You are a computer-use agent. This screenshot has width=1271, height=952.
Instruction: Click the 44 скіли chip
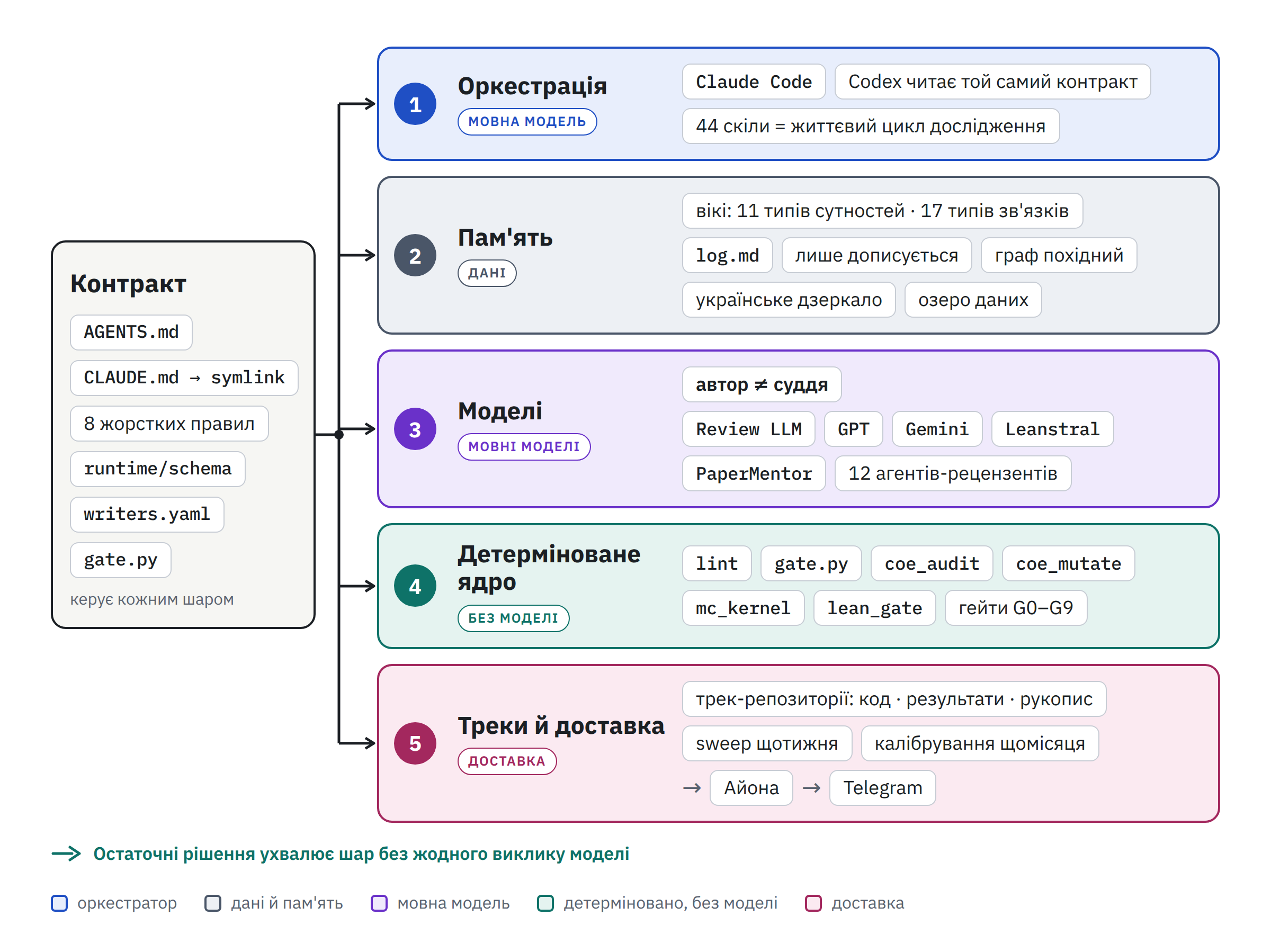point(871,126)
